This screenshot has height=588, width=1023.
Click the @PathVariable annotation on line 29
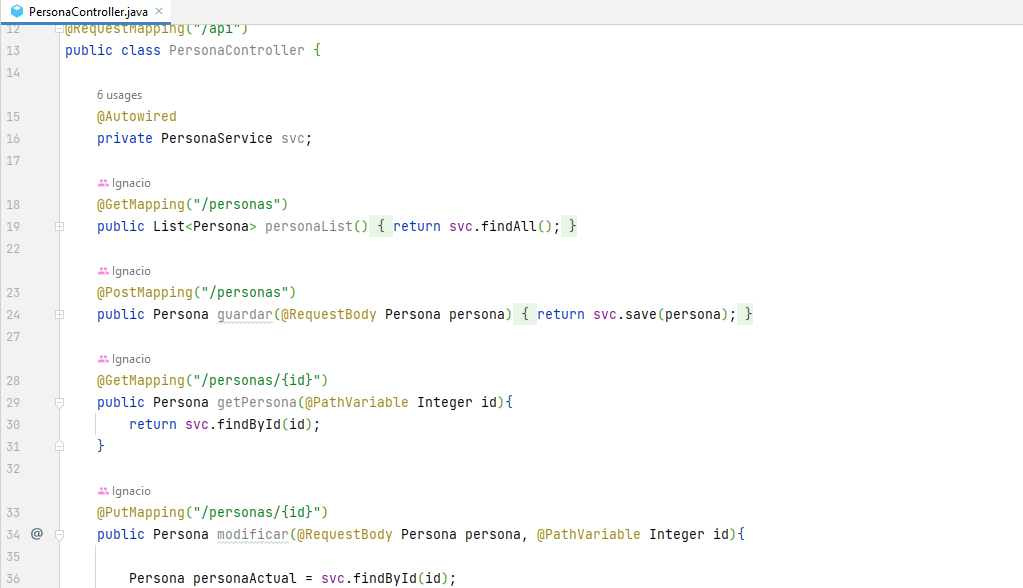tap(357, 403)
